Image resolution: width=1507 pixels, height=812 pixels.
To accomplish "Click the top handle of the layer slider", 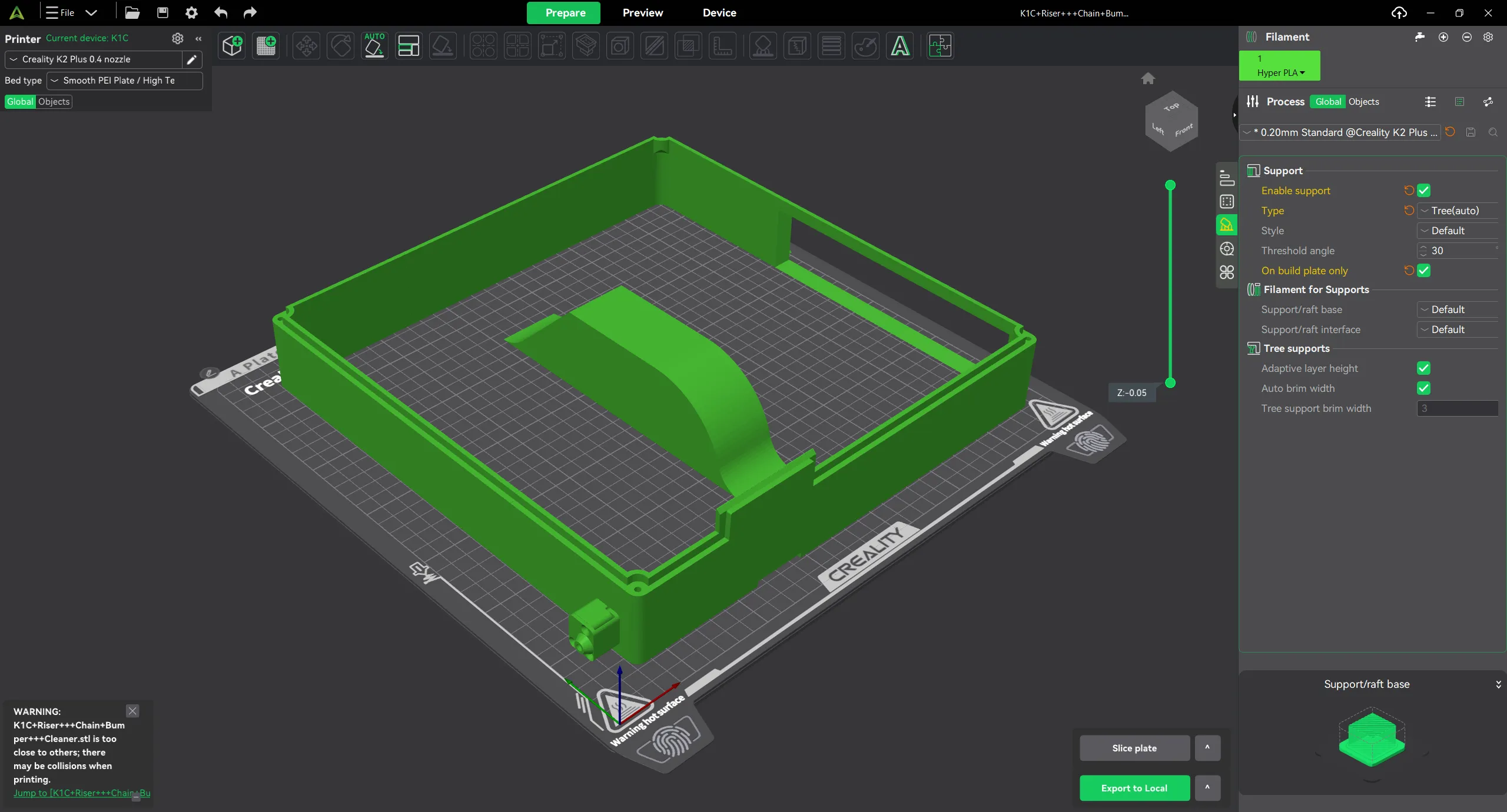I will click(1170, 185).
